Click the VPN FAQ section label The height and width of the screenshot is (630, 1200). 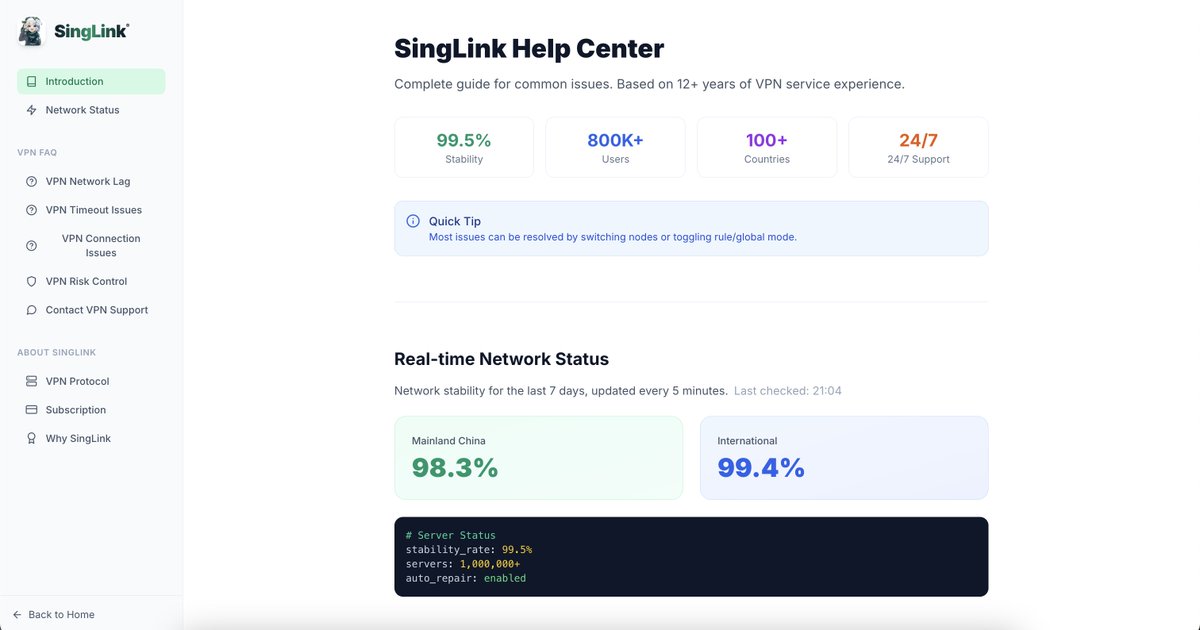pyautogui.click(x=37, y=153)
